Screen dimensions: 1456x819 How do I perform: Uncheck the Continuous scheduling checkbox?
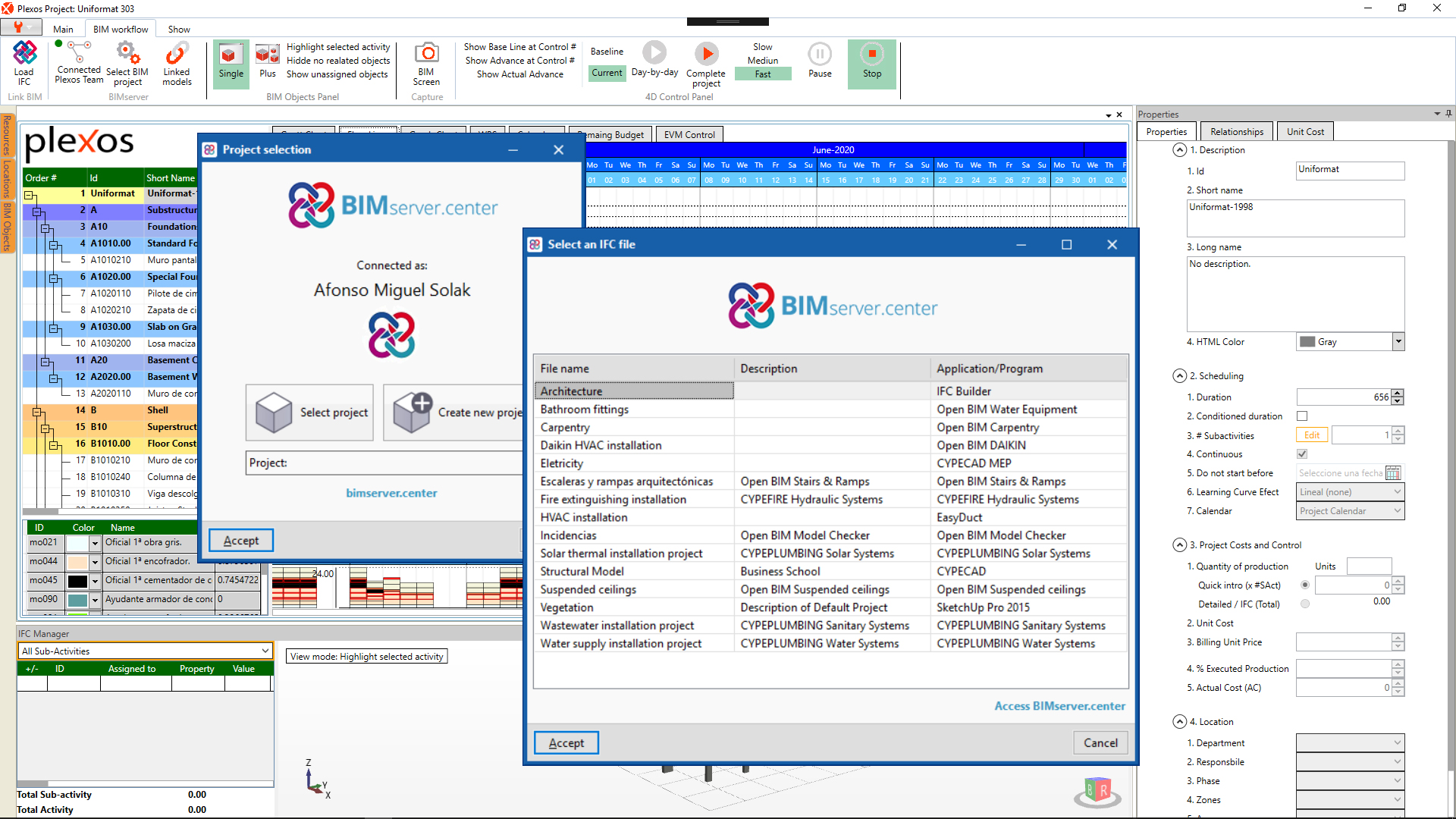click(1302, 453)
